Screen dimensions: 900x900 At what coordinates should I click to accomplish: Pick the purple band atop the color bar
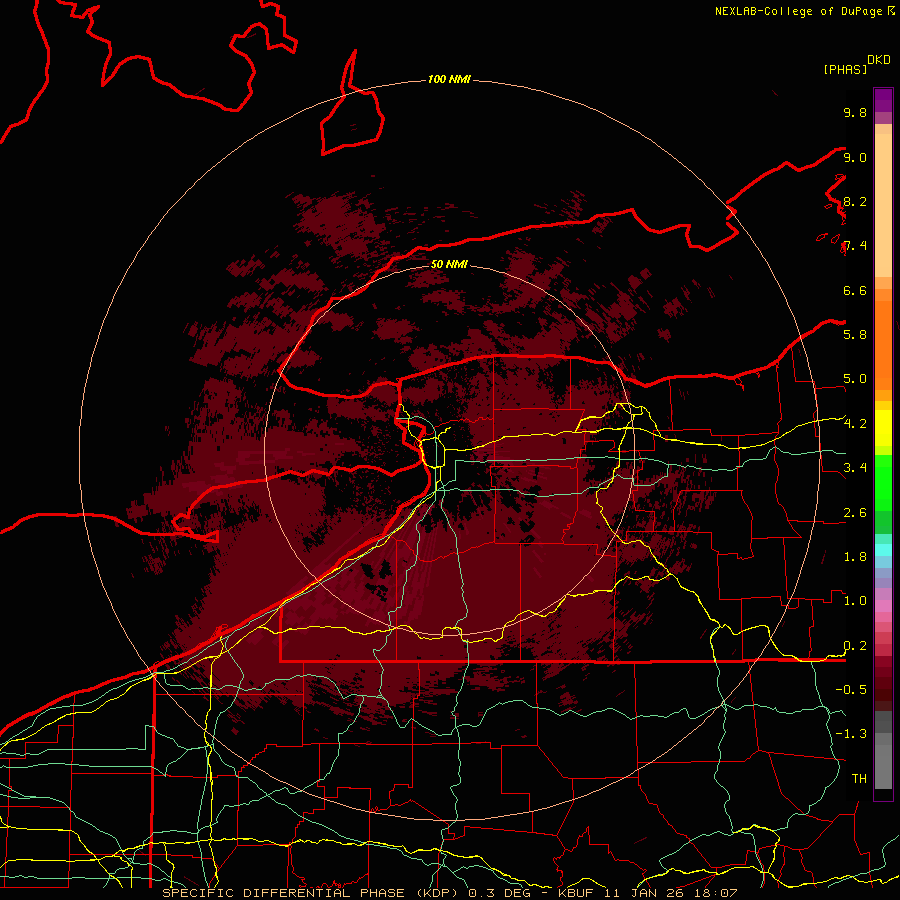883,100
